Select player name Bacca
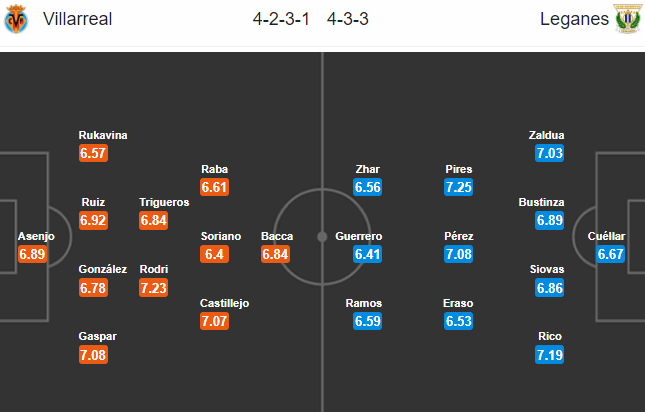The width and height of the screenshot is (645, 412). pos(275,236)
